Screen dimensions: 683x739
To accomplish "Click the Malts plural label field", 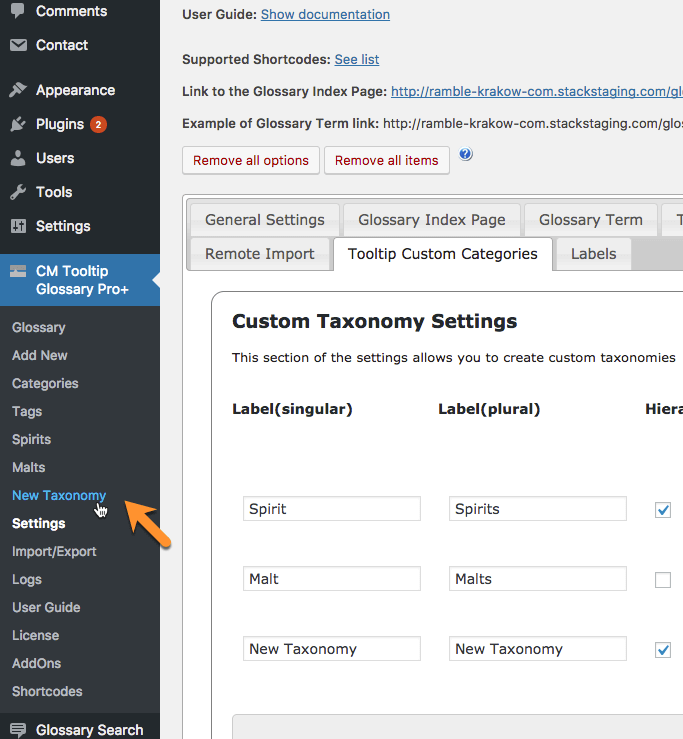I will (x=537, y=579).
